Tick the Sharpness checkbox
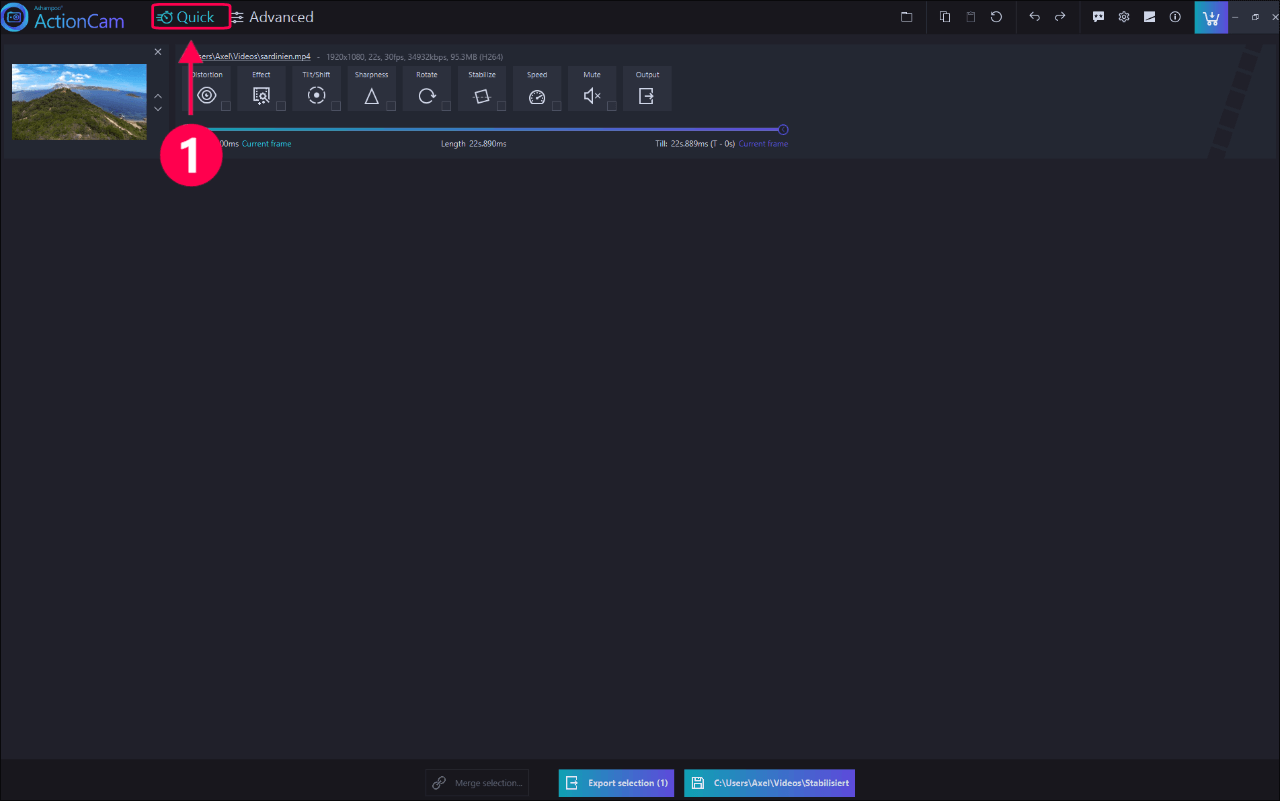 pyautogui.click(x=391, y=106)
